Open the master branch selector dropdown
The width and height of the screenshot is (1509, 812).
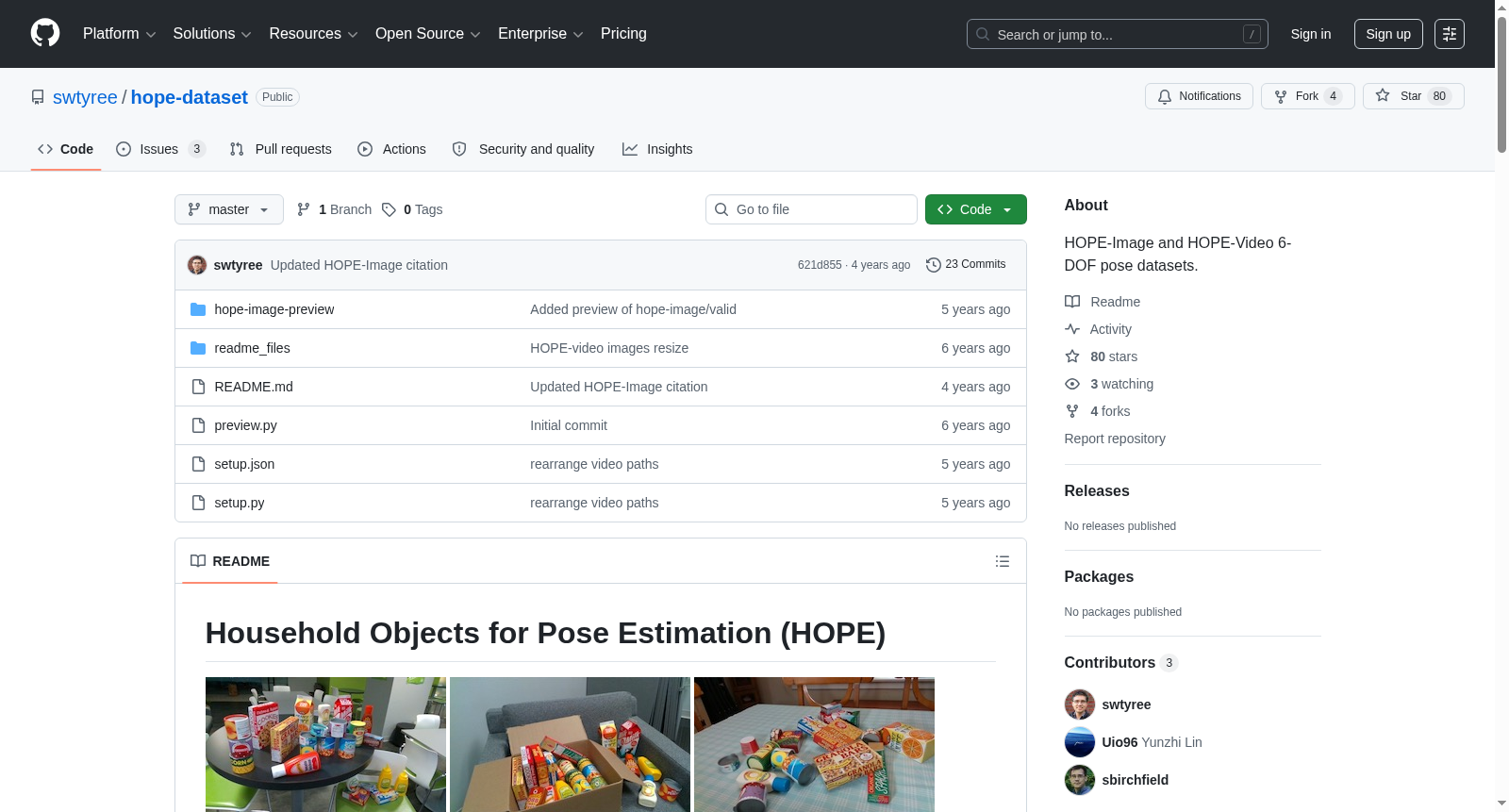[229, 209]
